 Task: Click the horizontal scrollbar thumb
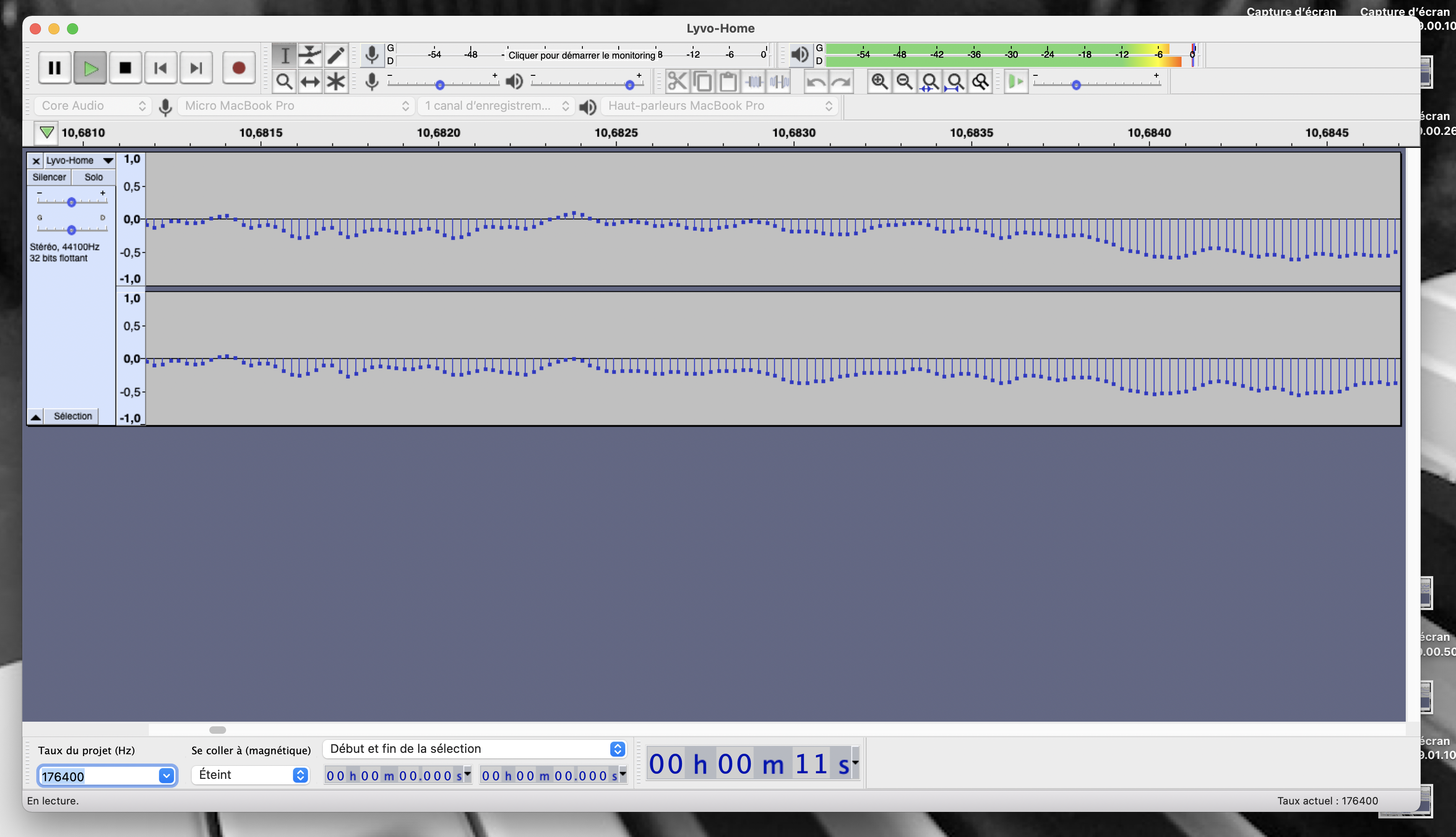[217, 730]
